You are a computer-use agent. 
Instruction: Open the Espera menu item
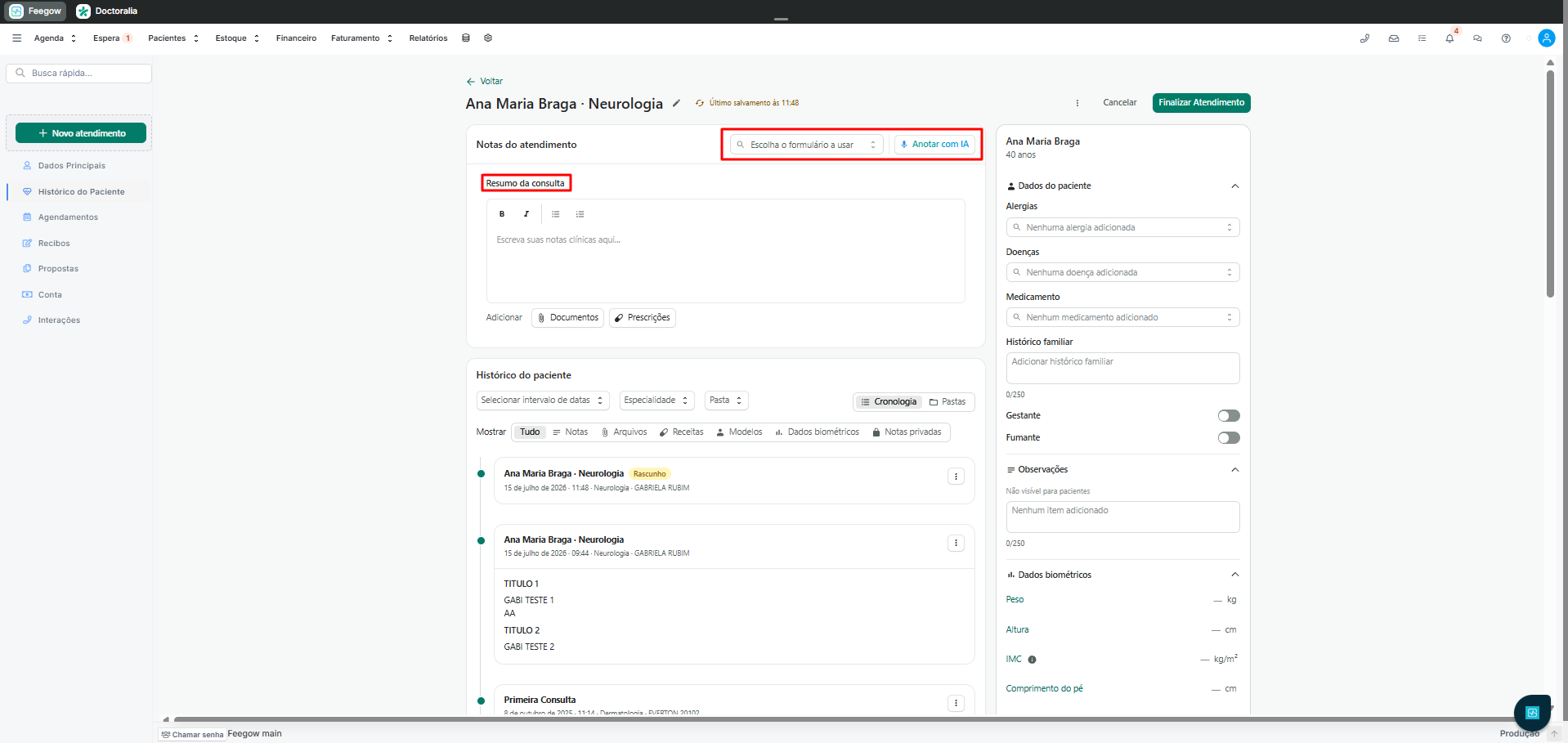(x=112, y=38)
